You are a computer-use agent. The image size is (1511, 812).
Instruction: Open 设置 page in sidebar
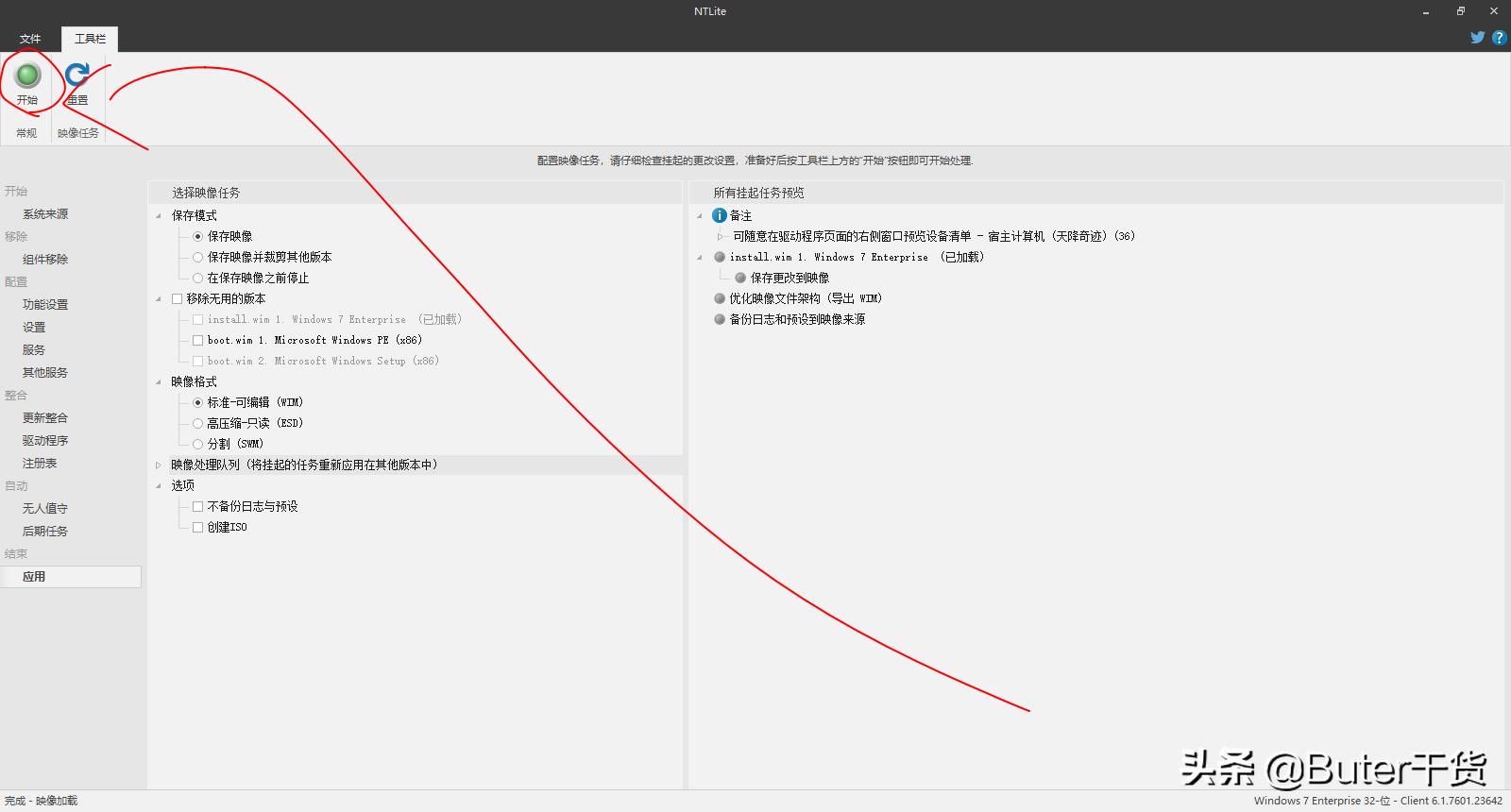[x=34, y=328]
